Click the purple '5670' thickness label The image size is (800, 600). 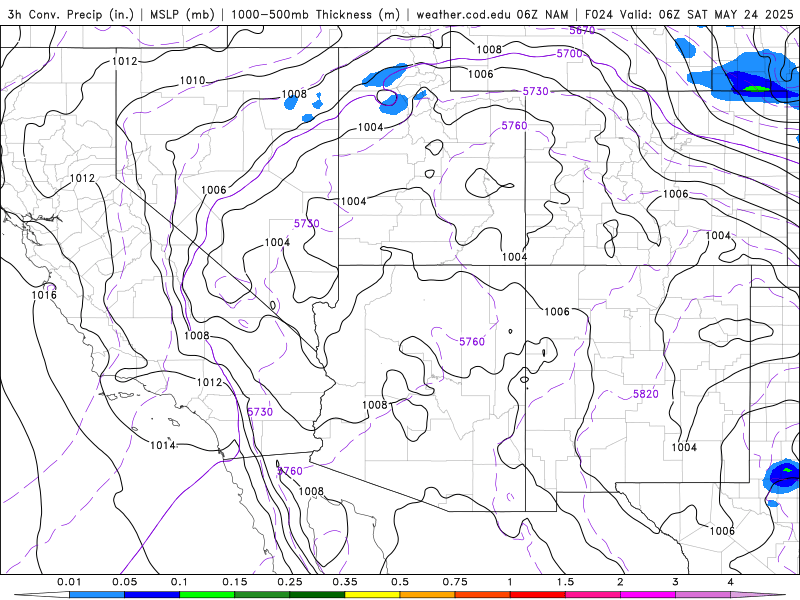click(x=582, y=31)
